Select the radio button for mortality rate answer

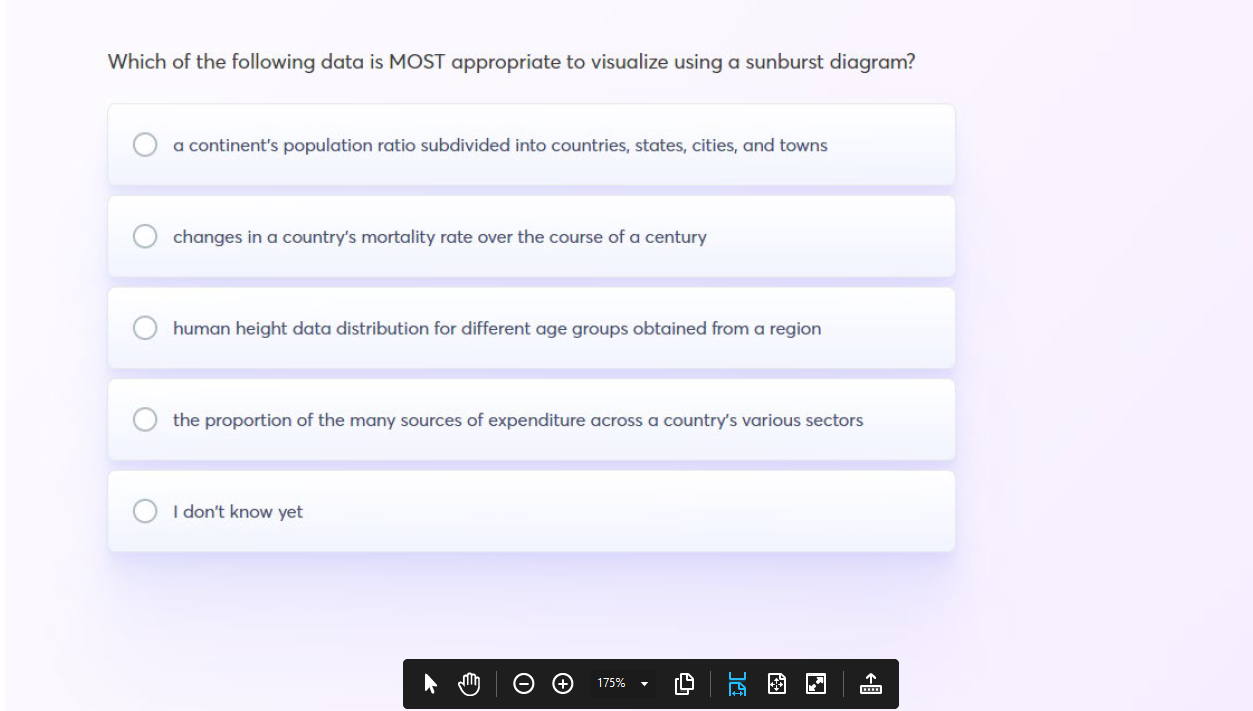[x=145, y=236]
